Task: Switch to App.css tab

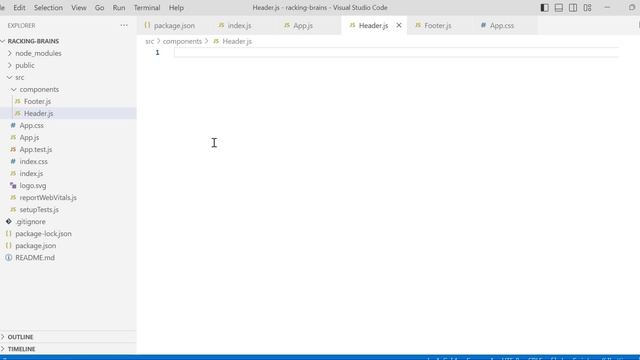Action: tap(502, 25)
